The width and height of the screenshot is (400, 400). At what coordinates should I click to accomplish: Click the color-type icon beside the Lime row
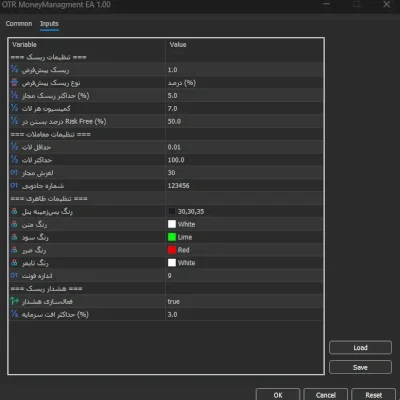pyautogui.click(x=14, y=237)
